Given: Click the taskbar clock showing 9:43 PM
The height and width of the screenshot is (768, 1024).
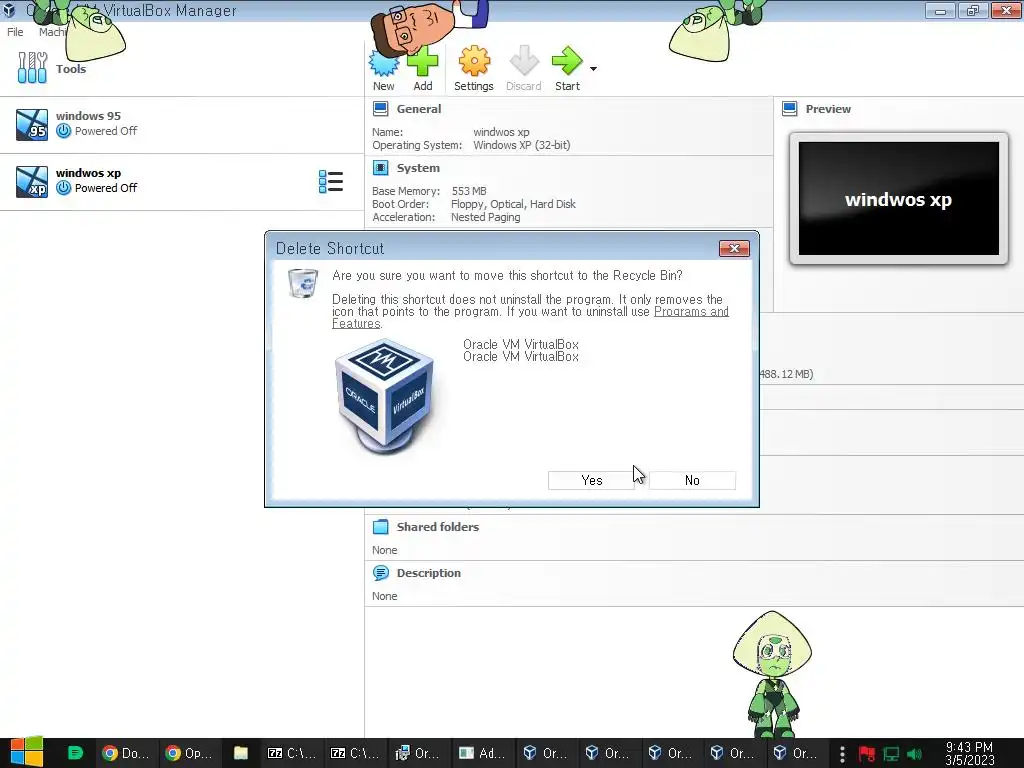Looking at the screenshot, I should [969, 753].
